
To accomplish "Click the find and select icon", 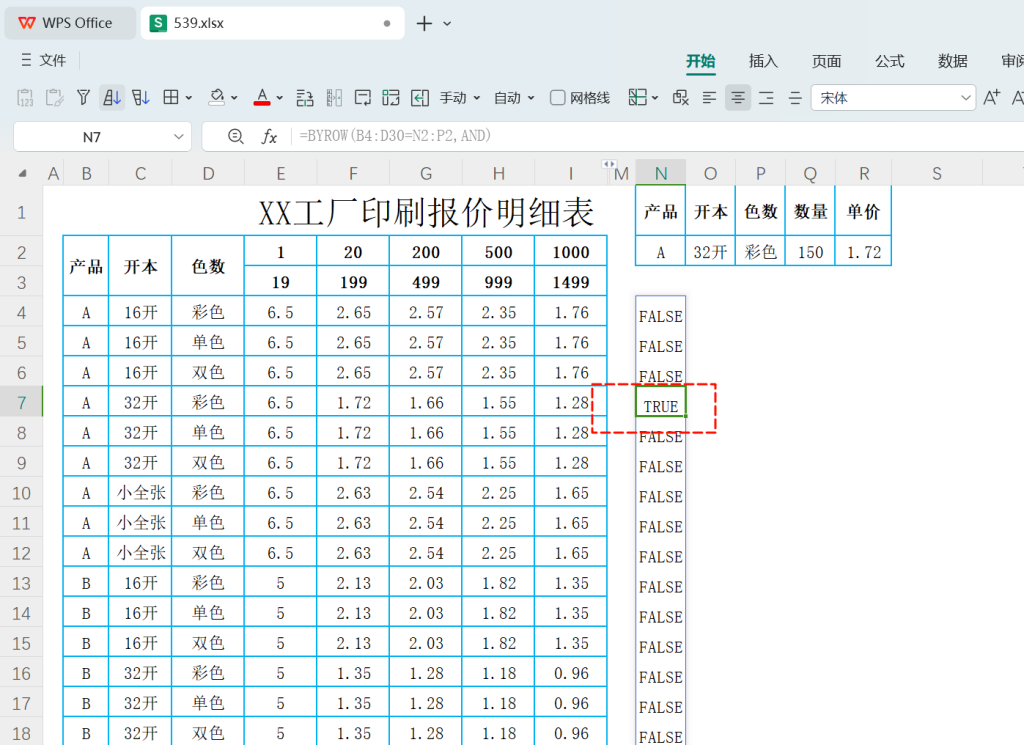I will [x=680, y=98].
